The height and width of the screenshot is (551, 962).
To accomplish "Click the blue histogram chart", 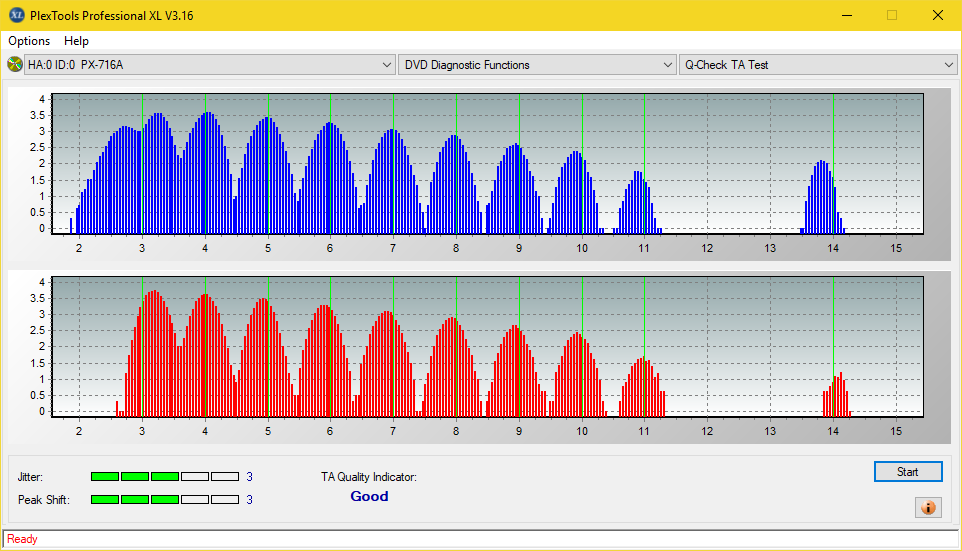I will pos(487,164).
